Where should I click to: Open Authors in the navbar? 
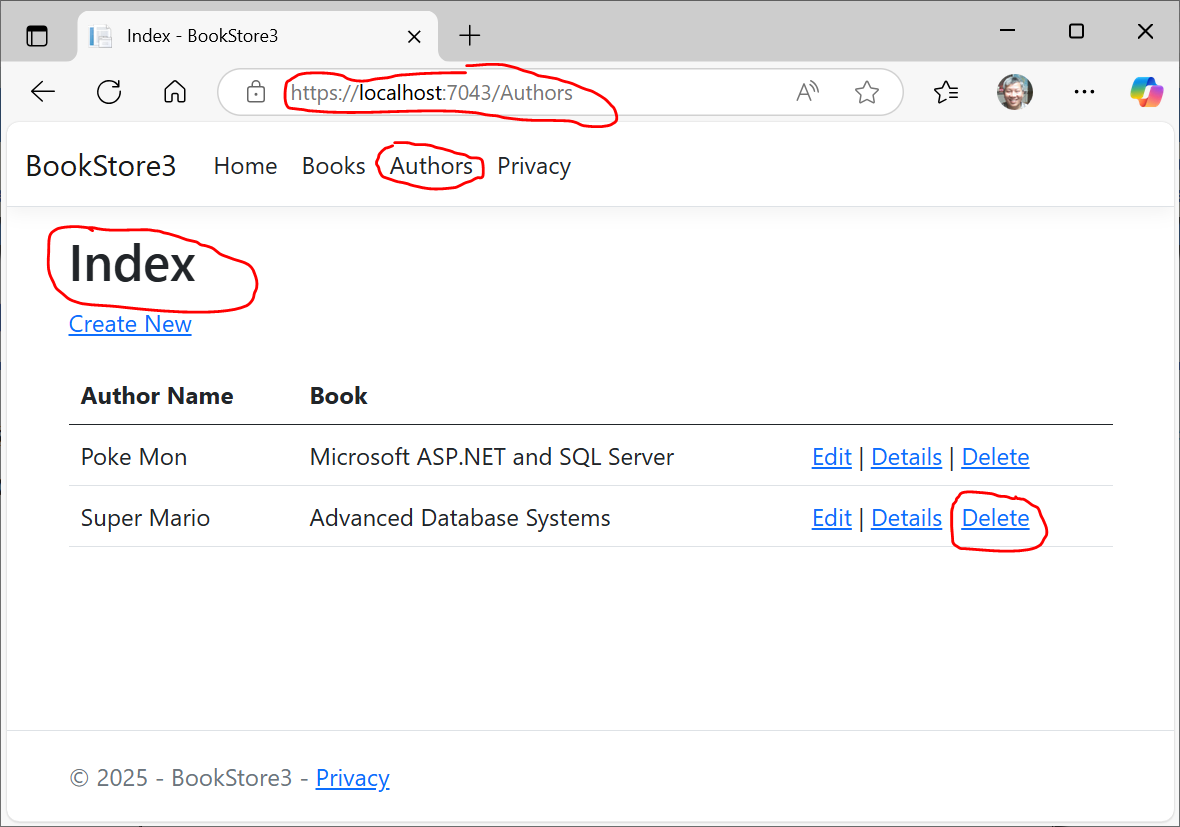click(x=431, y=166)
